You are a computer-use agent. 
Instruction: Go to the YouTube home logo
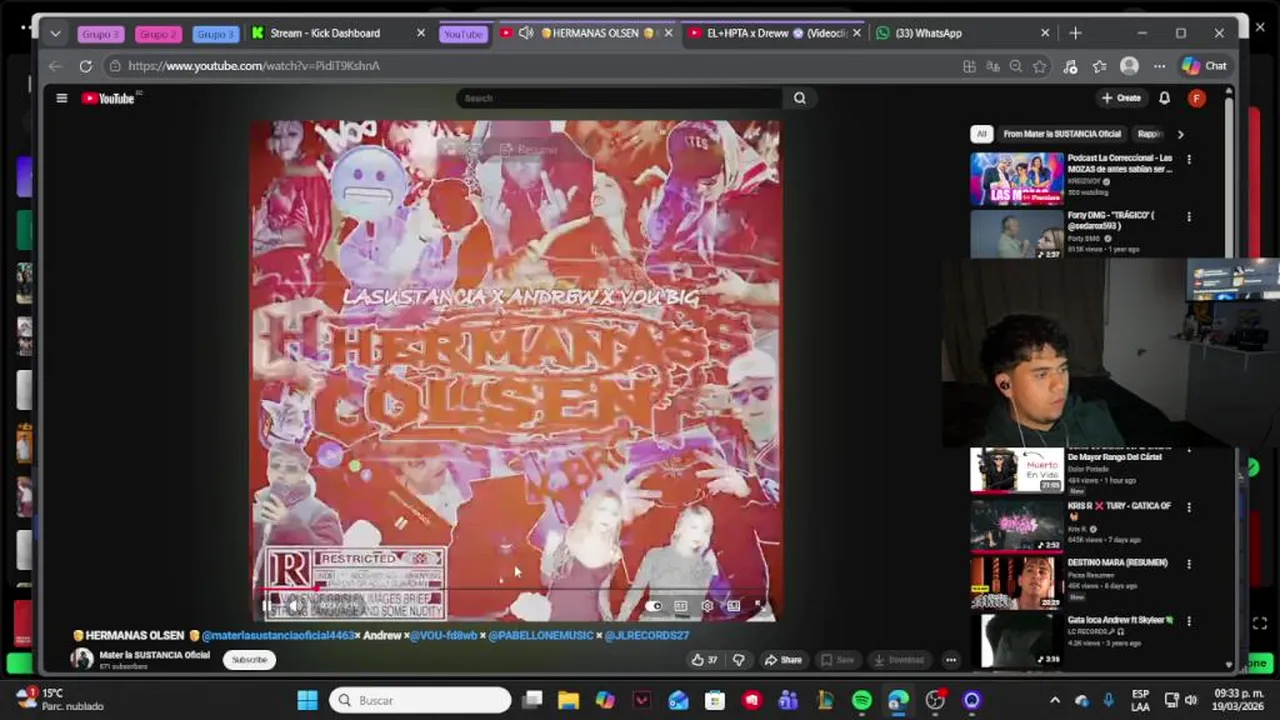pyautogui.click(x=108, y=98)
